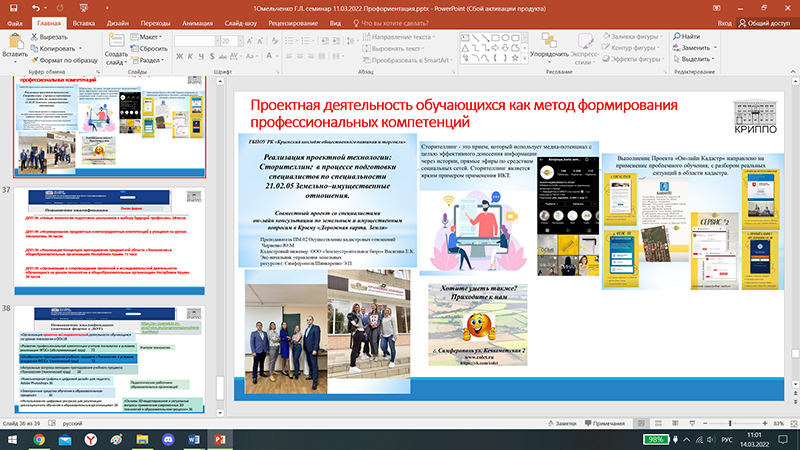Toggle Bold (Ж) formatting
Viewport: 800px width, 450px height.
coord(179,56)
